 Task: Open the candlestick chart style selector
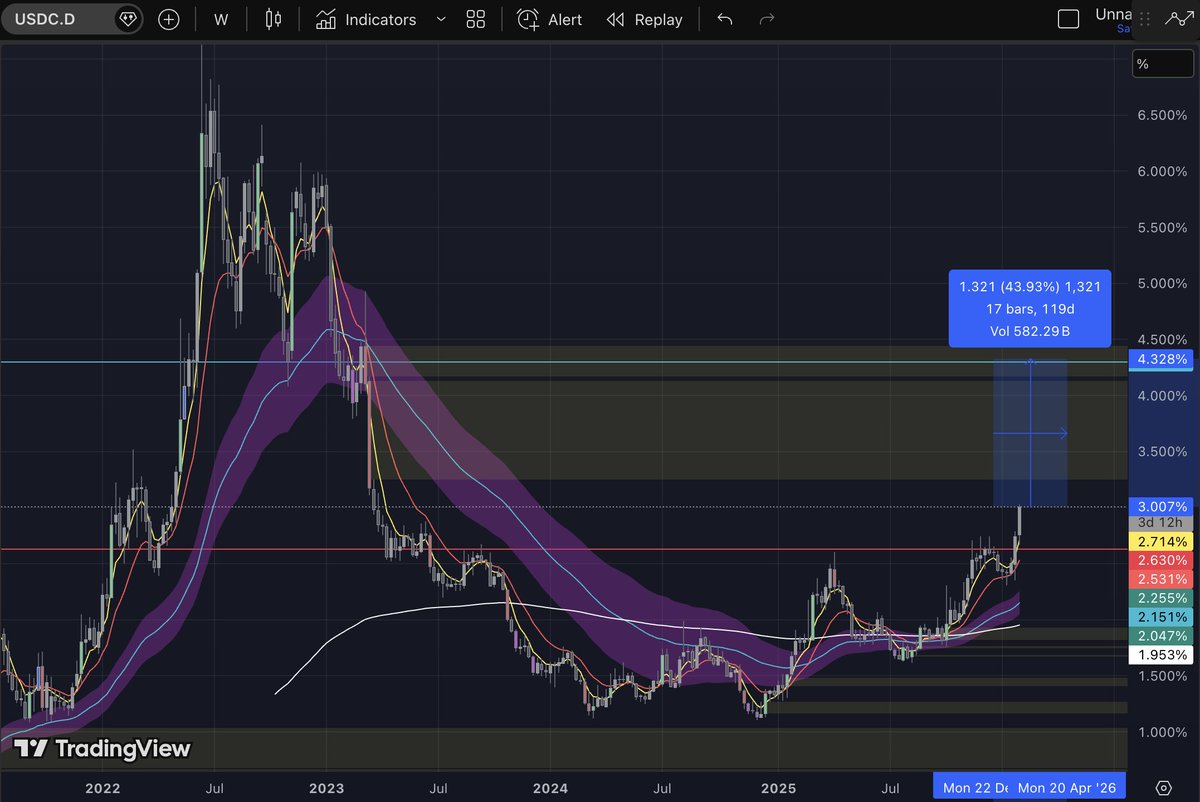click(x=272, y=19)
